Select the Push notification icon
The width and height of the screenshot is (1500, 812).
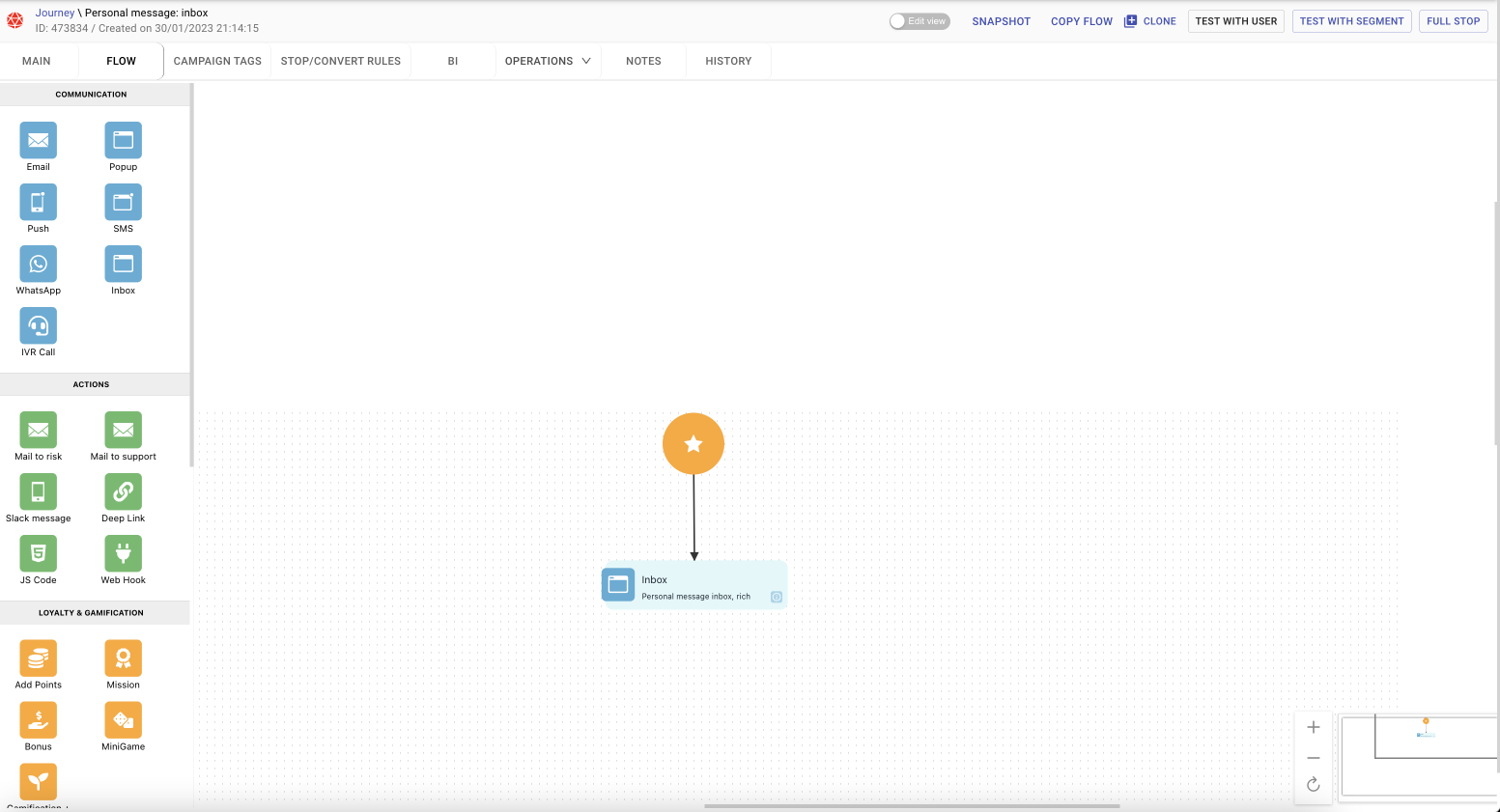pyautogui.click(x=39, y=203)
